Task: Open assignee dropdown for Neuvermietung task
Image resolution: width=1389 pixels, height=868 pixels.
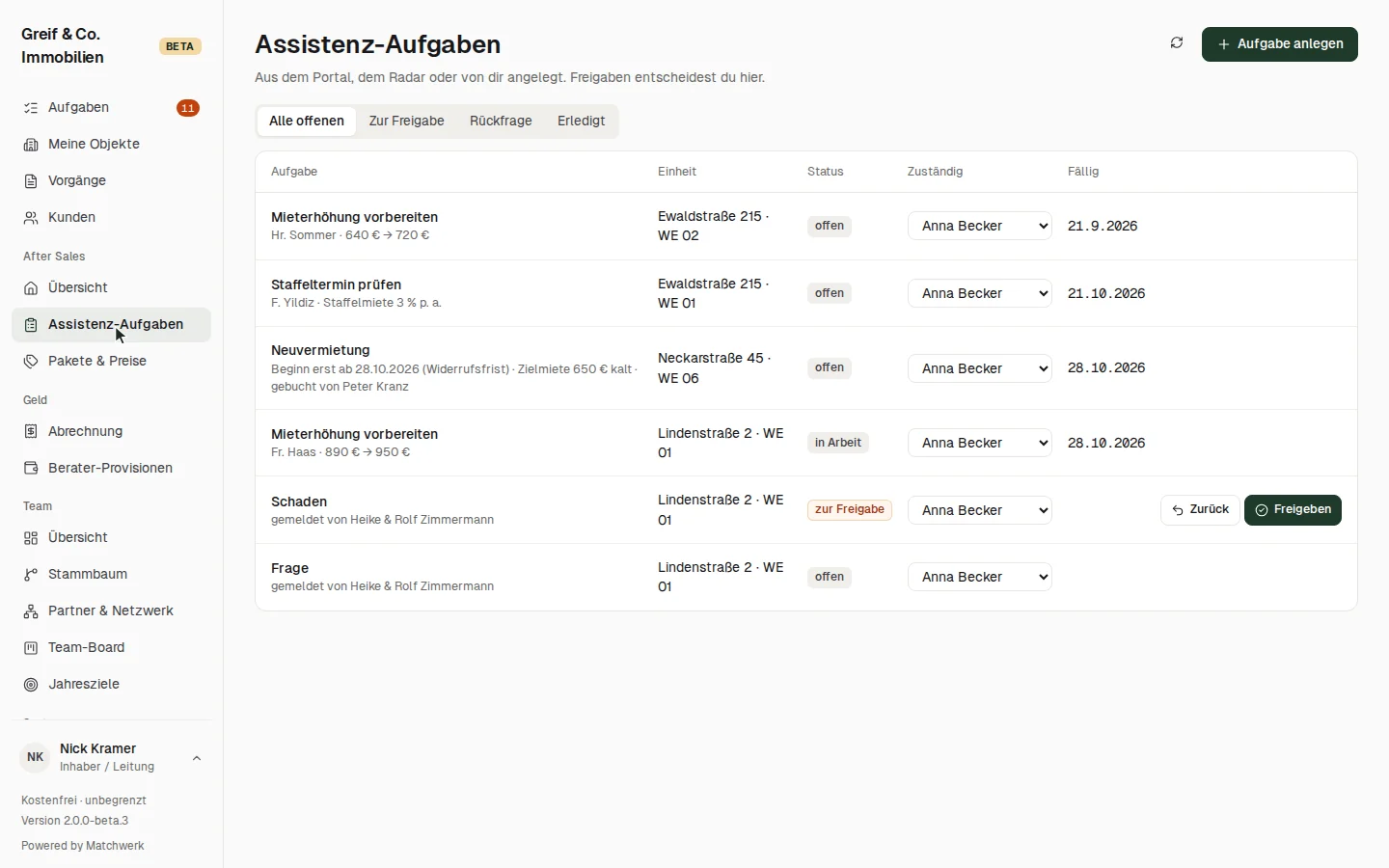Action: tap(980, 368)
